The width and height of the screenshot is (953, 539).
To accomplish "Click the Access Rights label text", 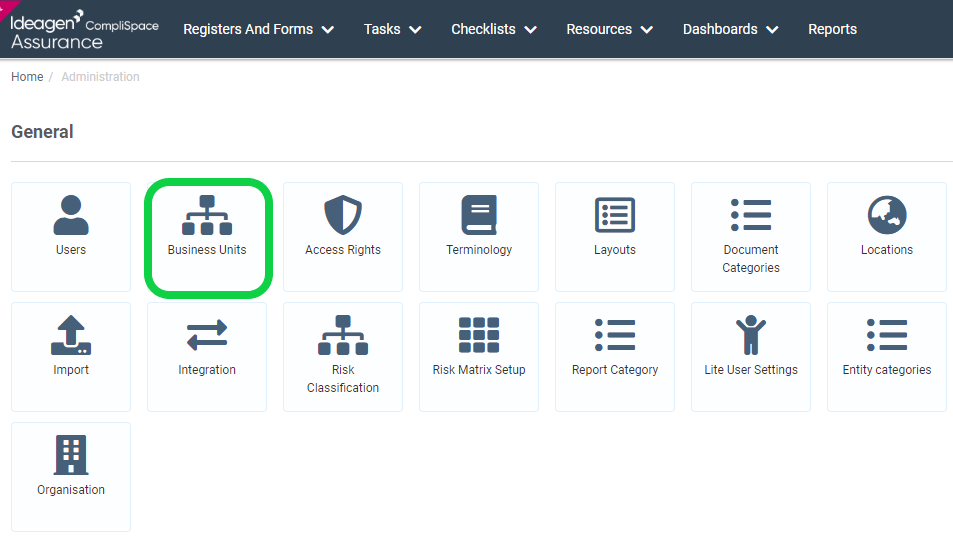I will coord(343,250).
